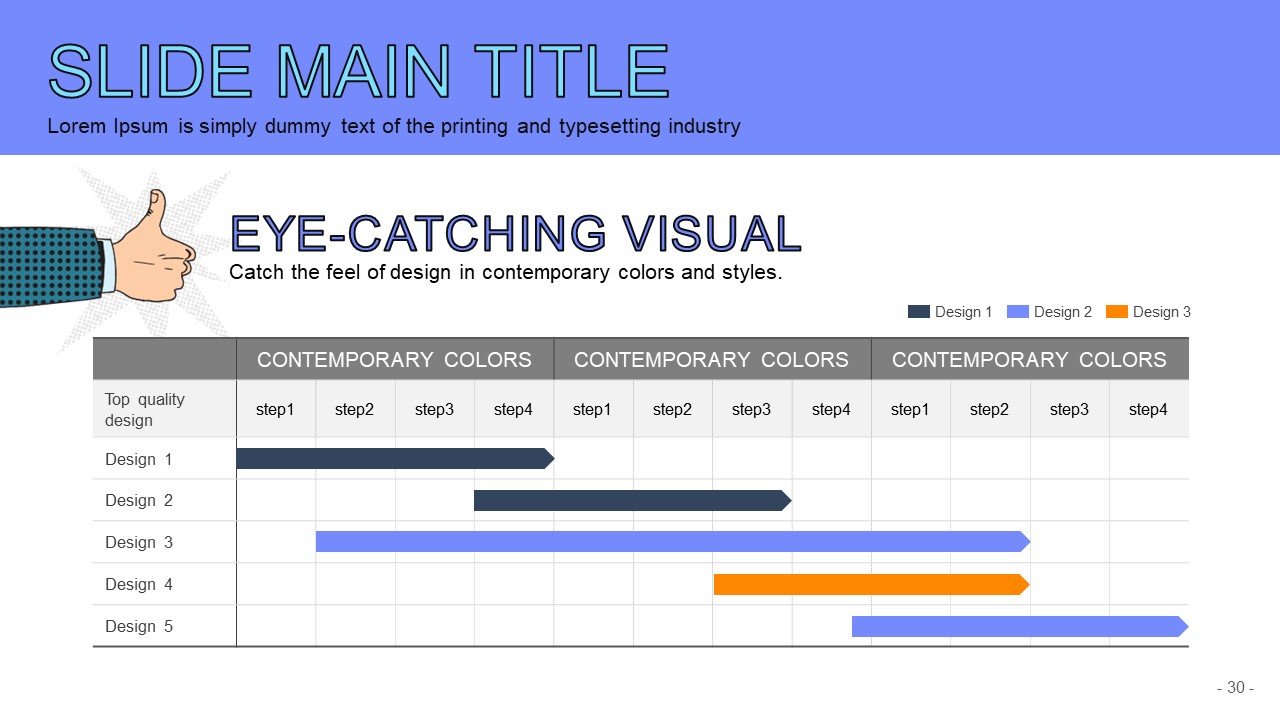Select the Top quality design cell
1280x720 pixels.
click(x=145, y=409)
